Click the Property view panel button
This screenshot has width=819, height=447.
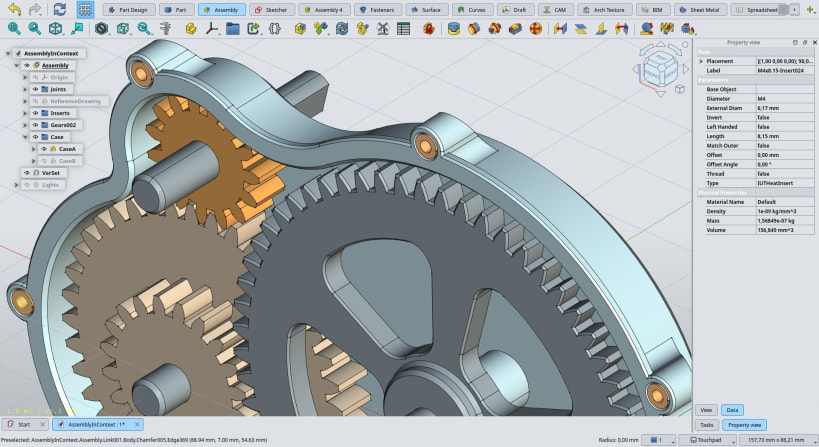click(x=744, y=425)
